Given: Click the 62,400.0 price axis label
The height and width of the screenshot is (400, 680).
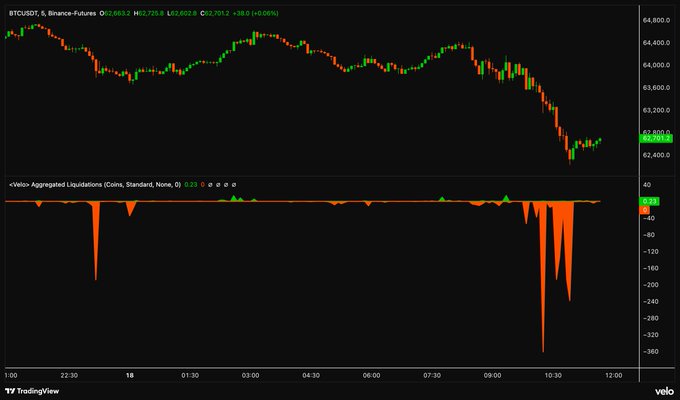Looking at the screenshot, I should tap(656, 155).
